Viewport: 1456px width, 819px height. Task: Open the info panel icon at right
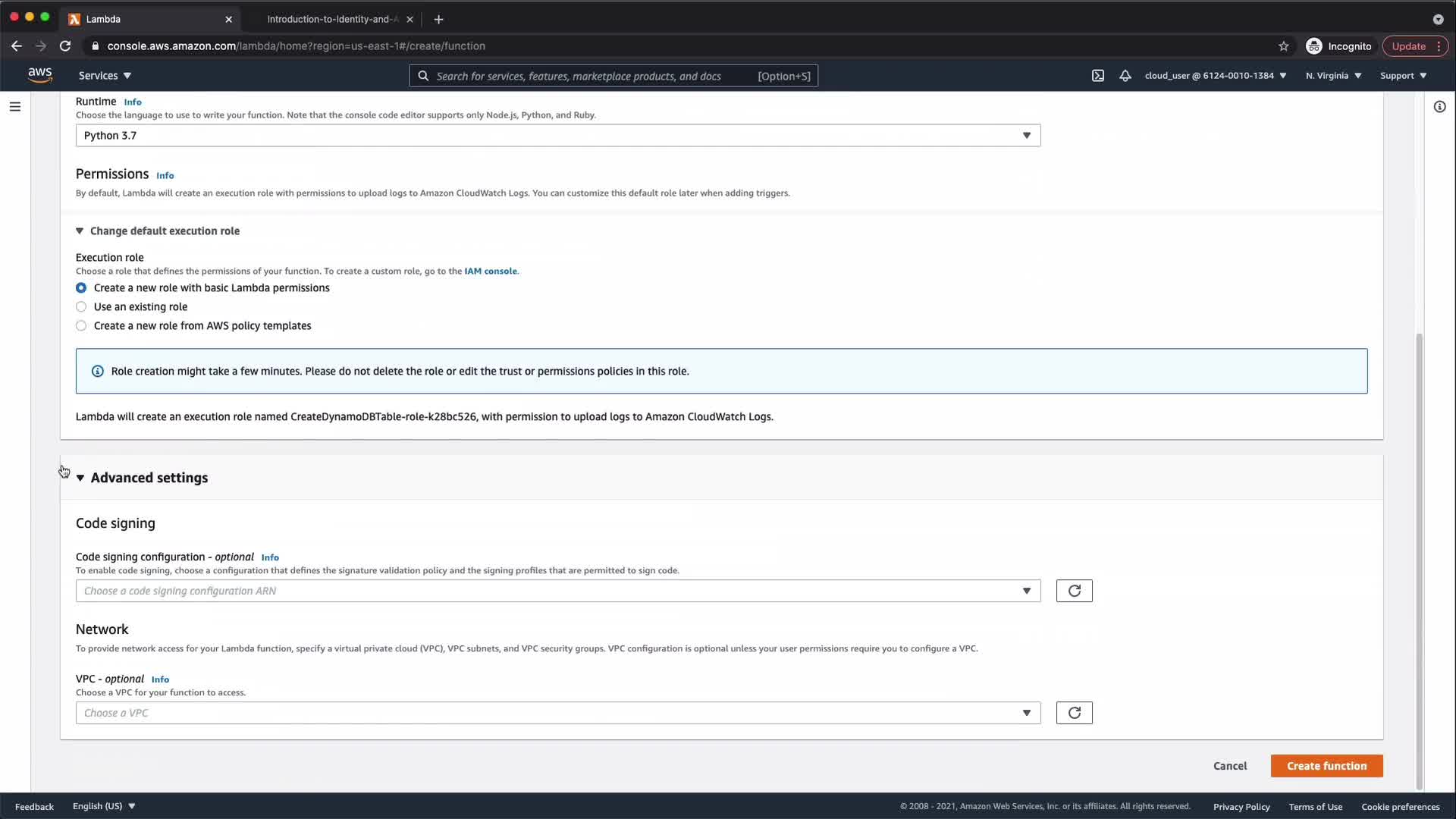click(x=1439, y=107)
